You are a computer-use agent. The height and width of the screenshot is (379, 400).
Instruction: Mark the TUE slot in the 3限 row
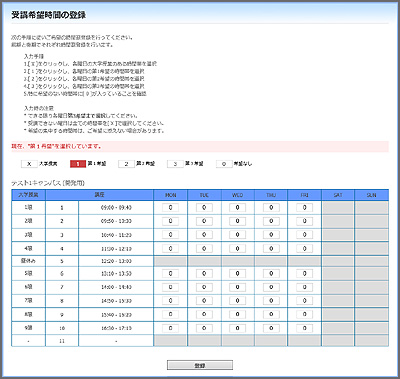point(204,235)
